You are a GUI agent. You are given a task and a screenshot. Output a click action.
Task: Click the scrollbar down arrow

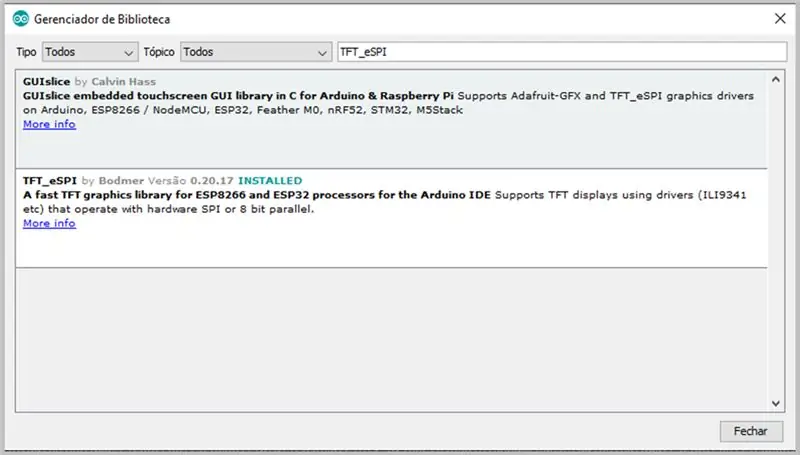click(776, 403)
